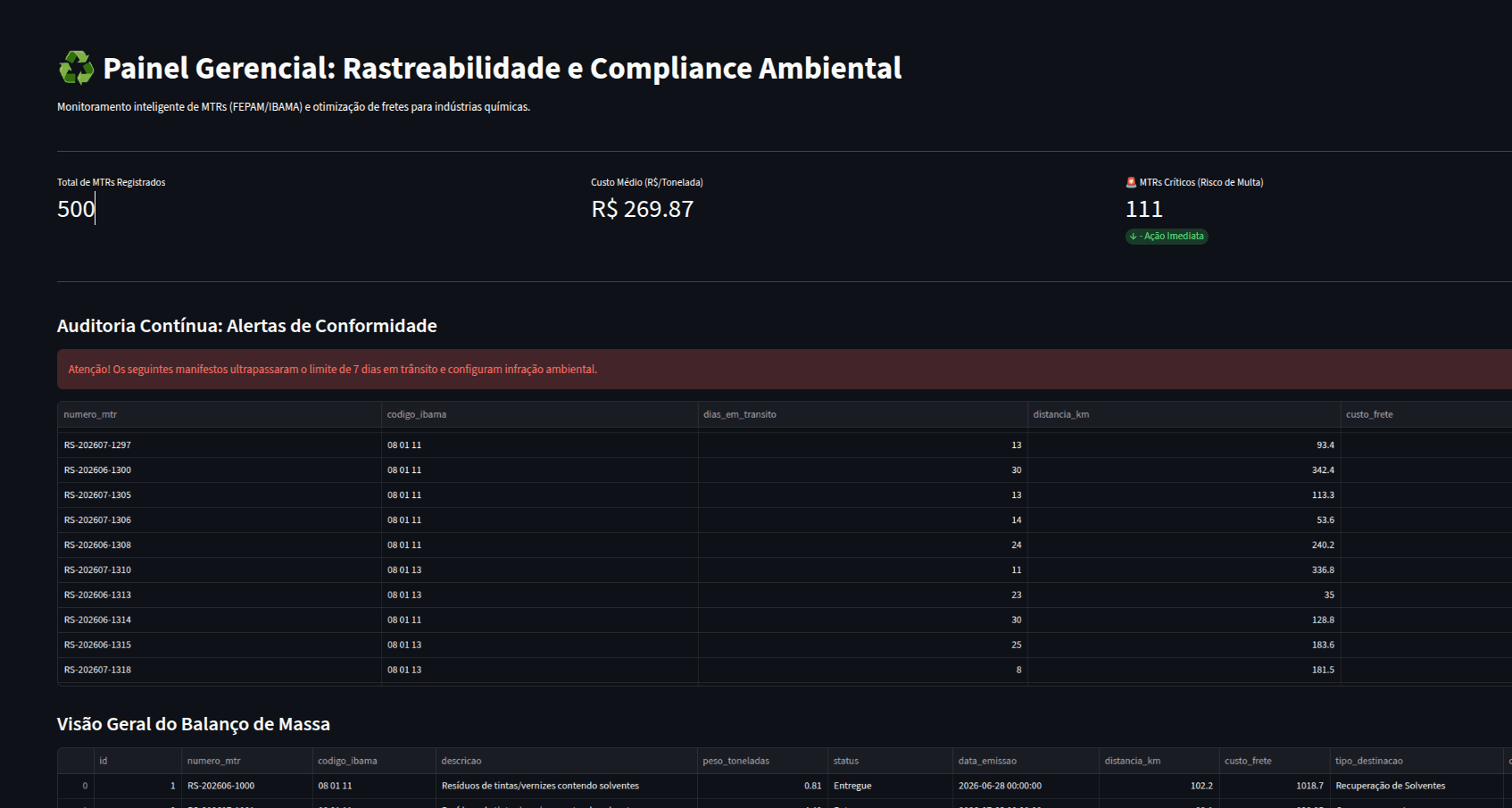Click the RS-202606-1000 cell in the mass balance table

(x=246, y=786)
